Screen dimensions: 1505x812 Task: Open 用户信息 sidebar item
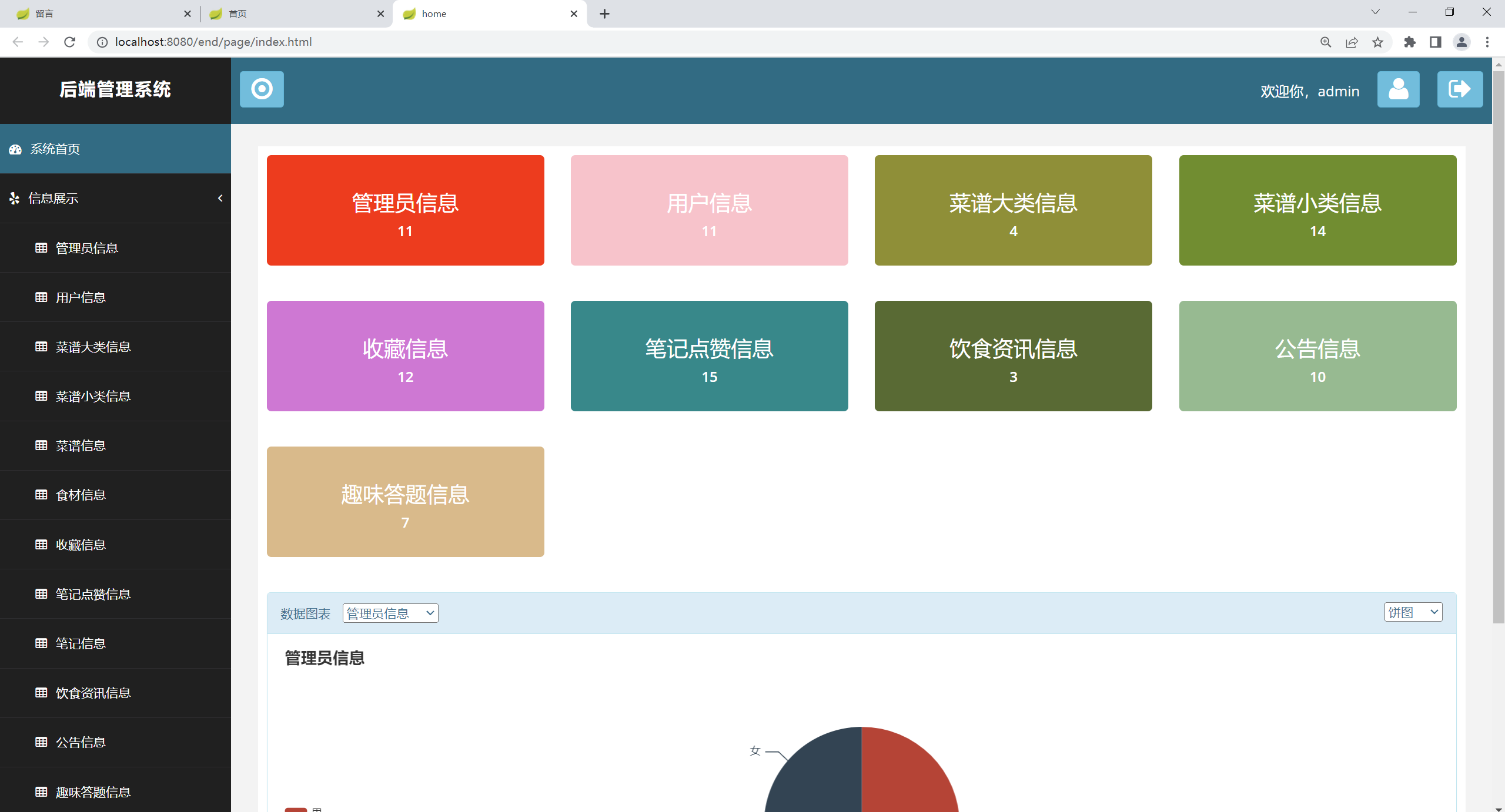[x=115, y=297]
